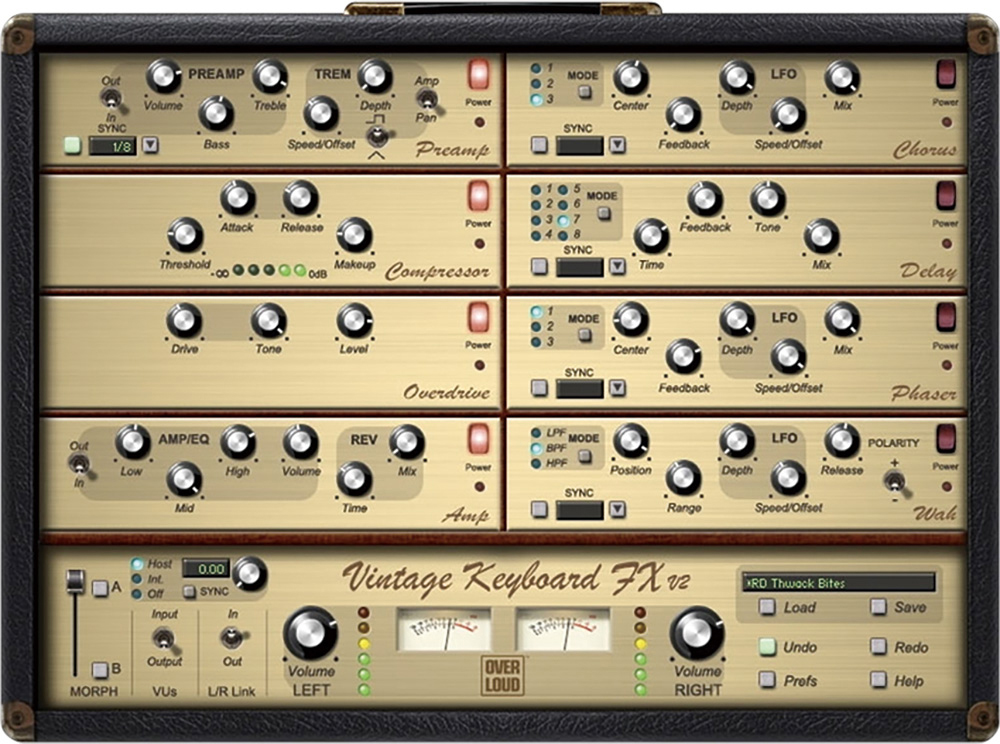Select morph snapshot B
Image resolution: width=1000 pixels, height=744 pixels.
pos(100,670)
